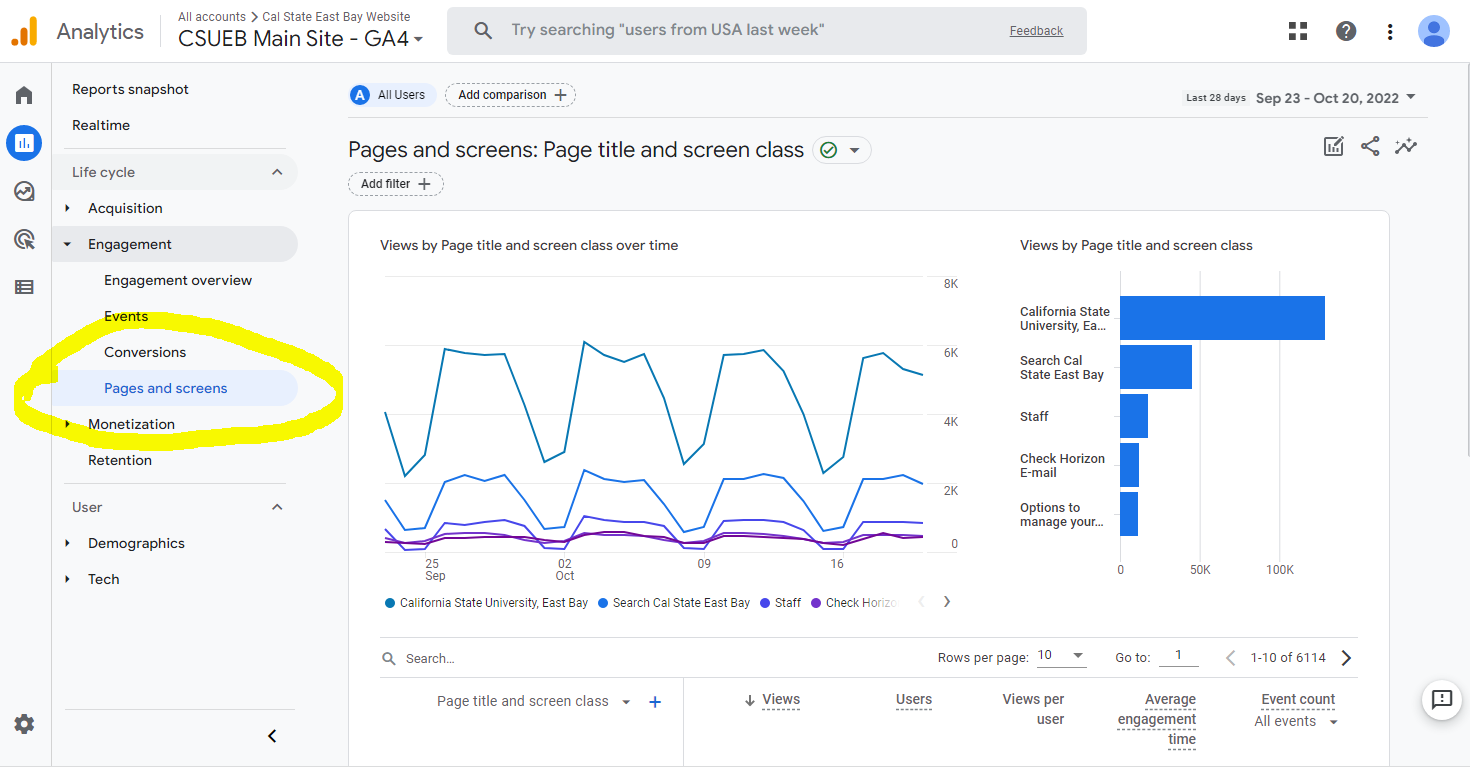Open the Explore icon in left rail
The height and width of the screenshot is (771, 1470).
24,191
